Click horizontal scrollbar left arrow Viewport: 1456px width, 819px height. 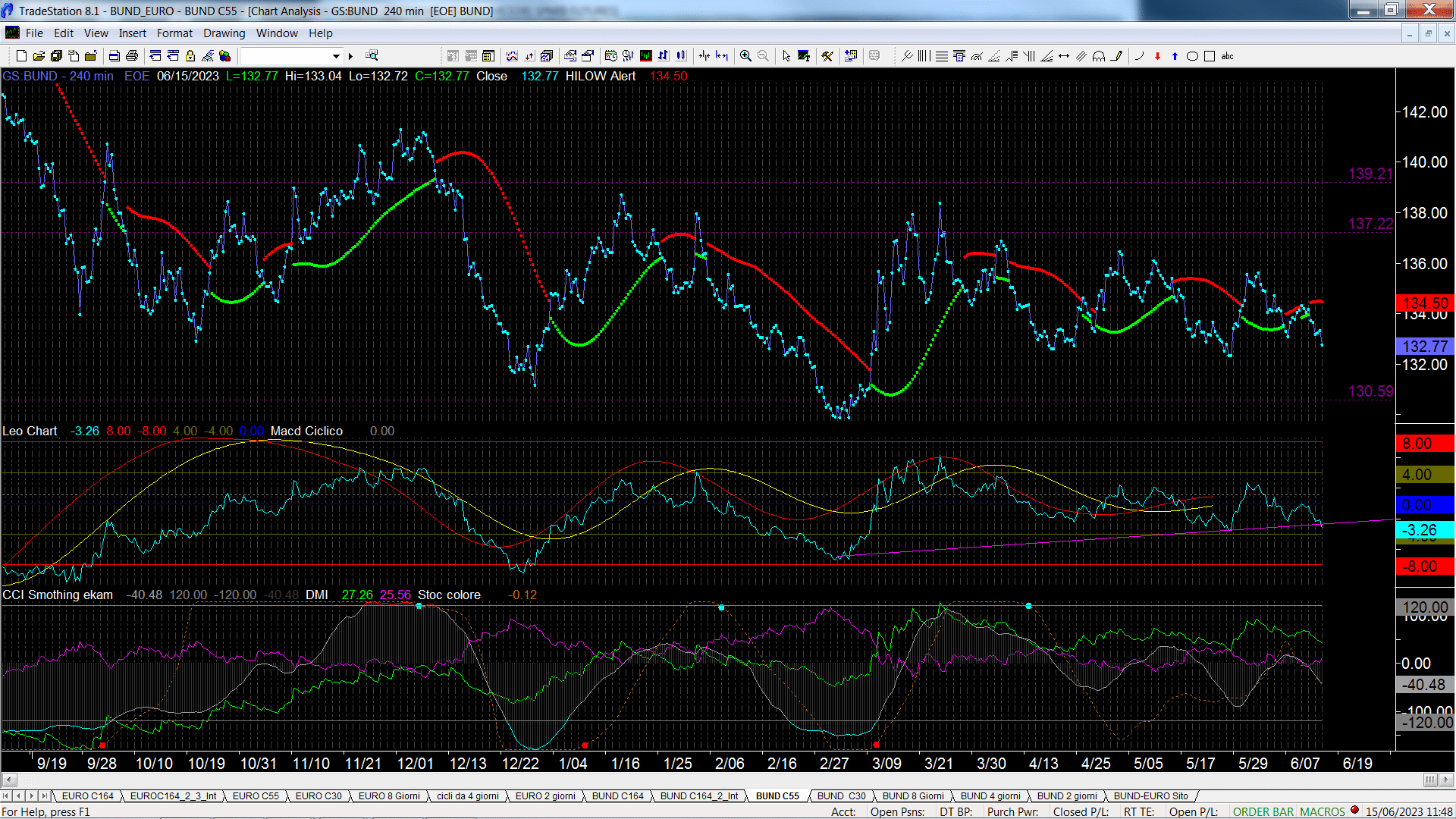(x=9, y=780)
